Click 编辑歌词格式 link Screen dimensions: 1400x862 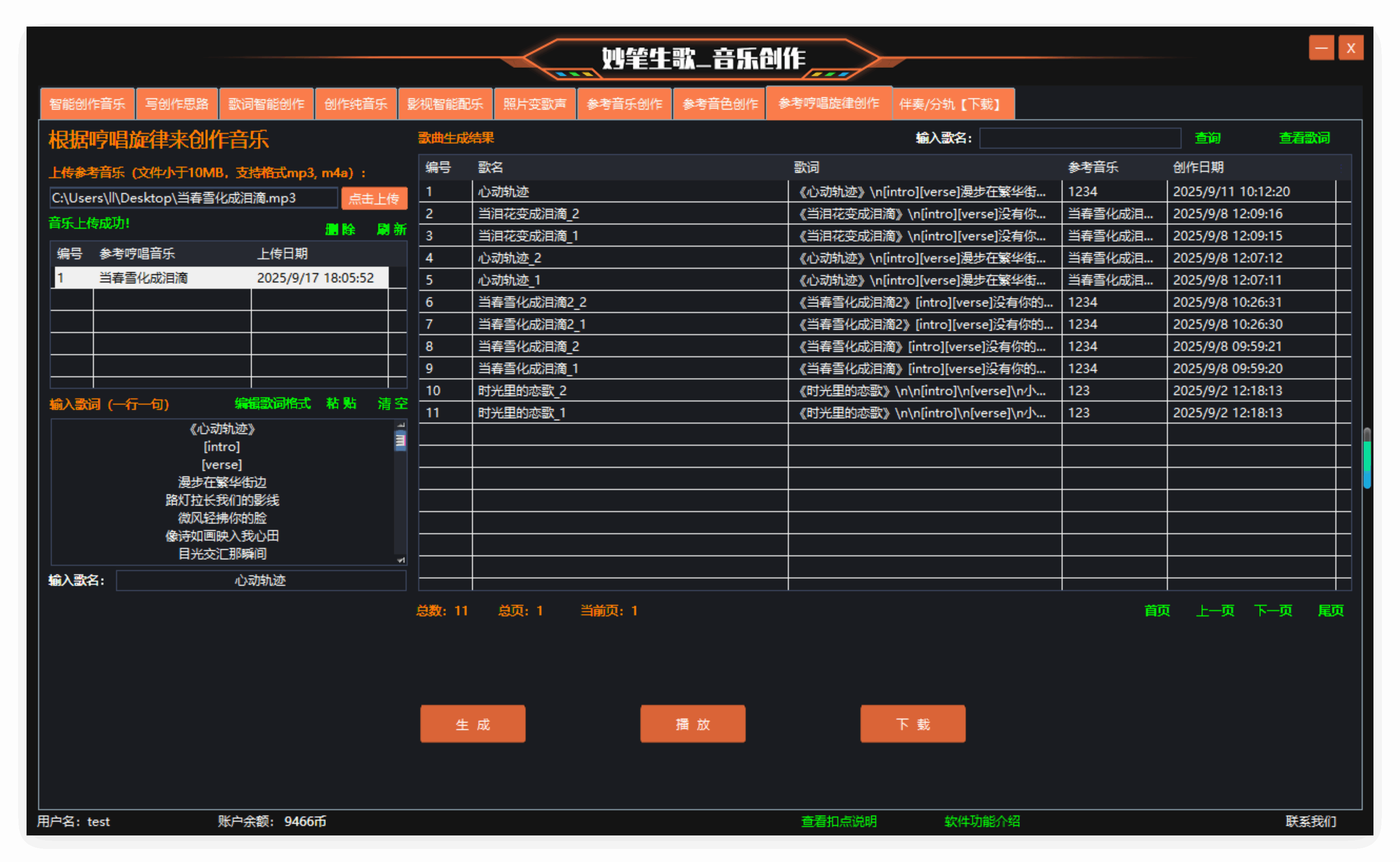coord(273,404)
